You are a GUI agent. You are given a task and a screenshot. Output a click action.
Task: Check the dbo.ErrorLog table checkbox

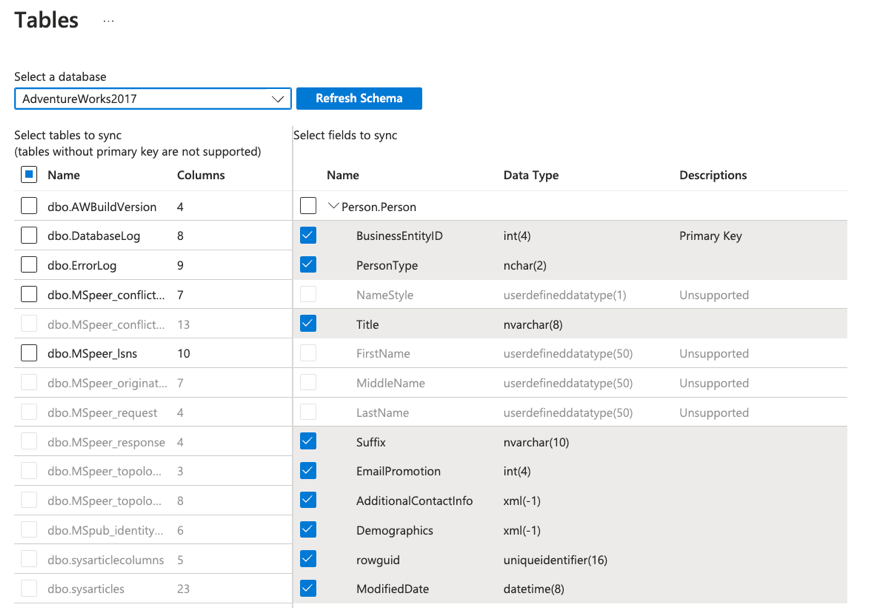coord(29,265)
